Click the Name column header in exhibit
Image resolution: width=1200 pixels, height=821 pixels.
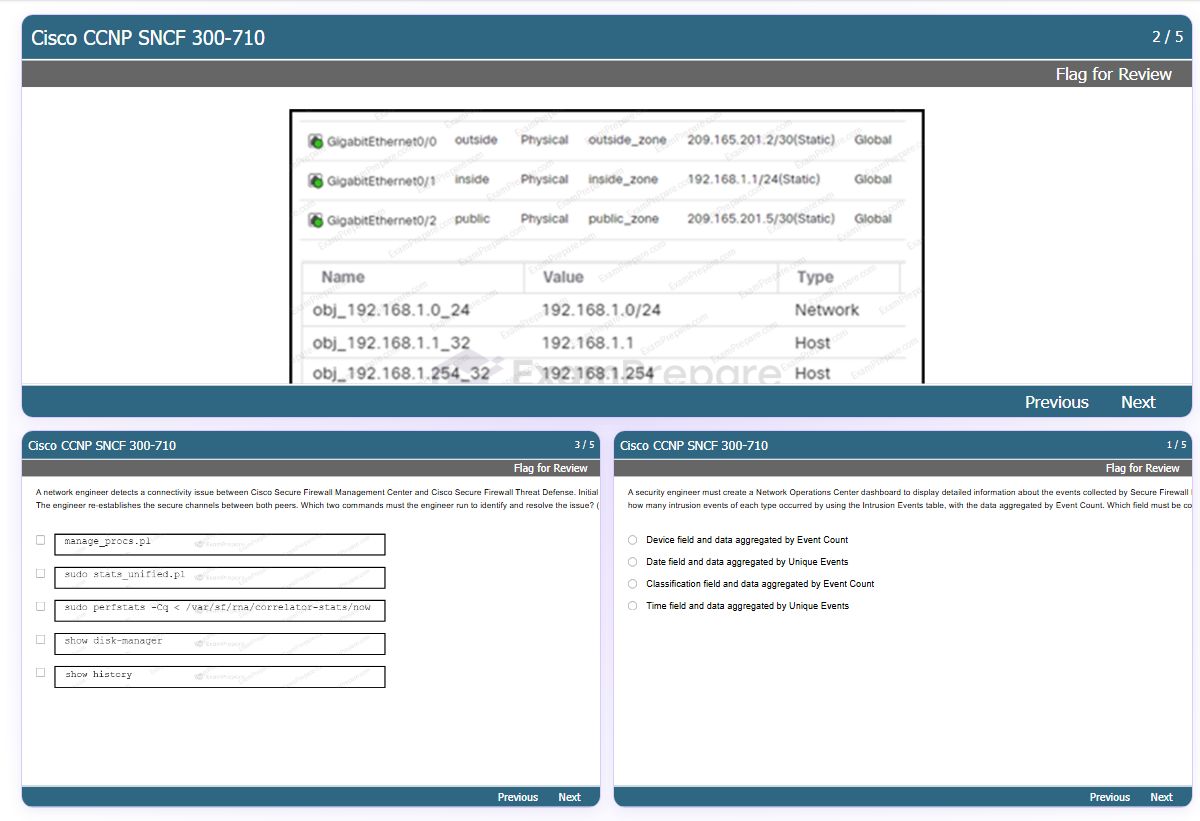tap(343, 277)
